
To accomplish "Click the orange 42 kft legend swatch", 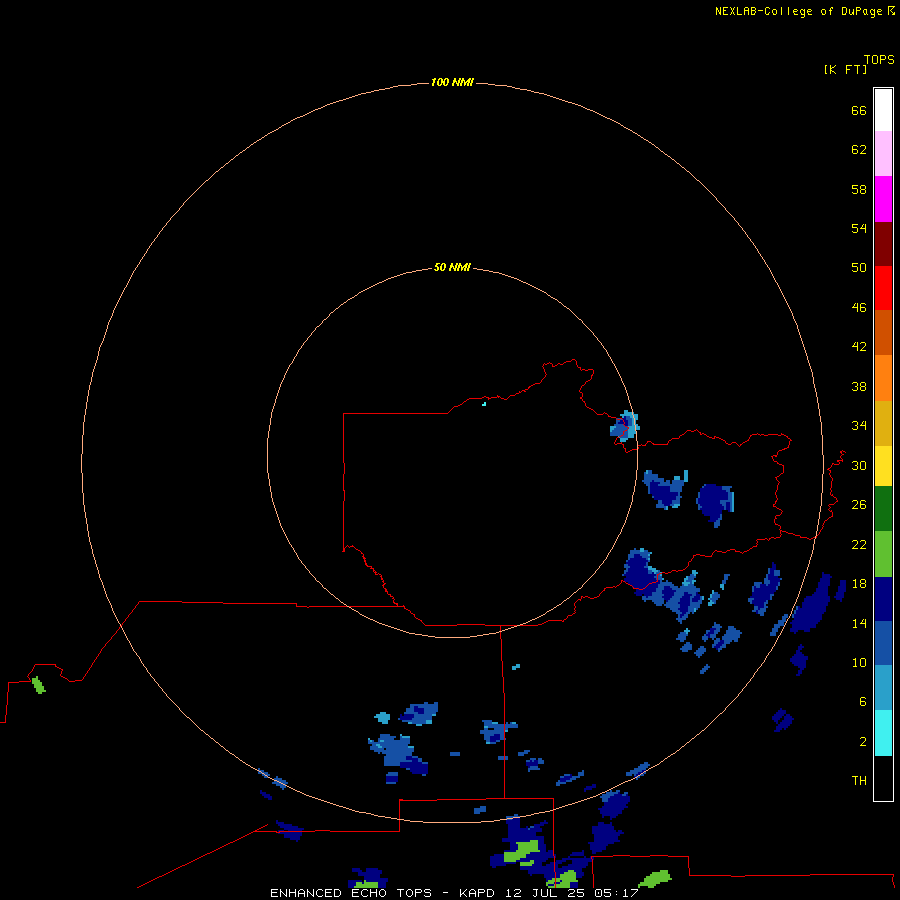I will (883, 378).
